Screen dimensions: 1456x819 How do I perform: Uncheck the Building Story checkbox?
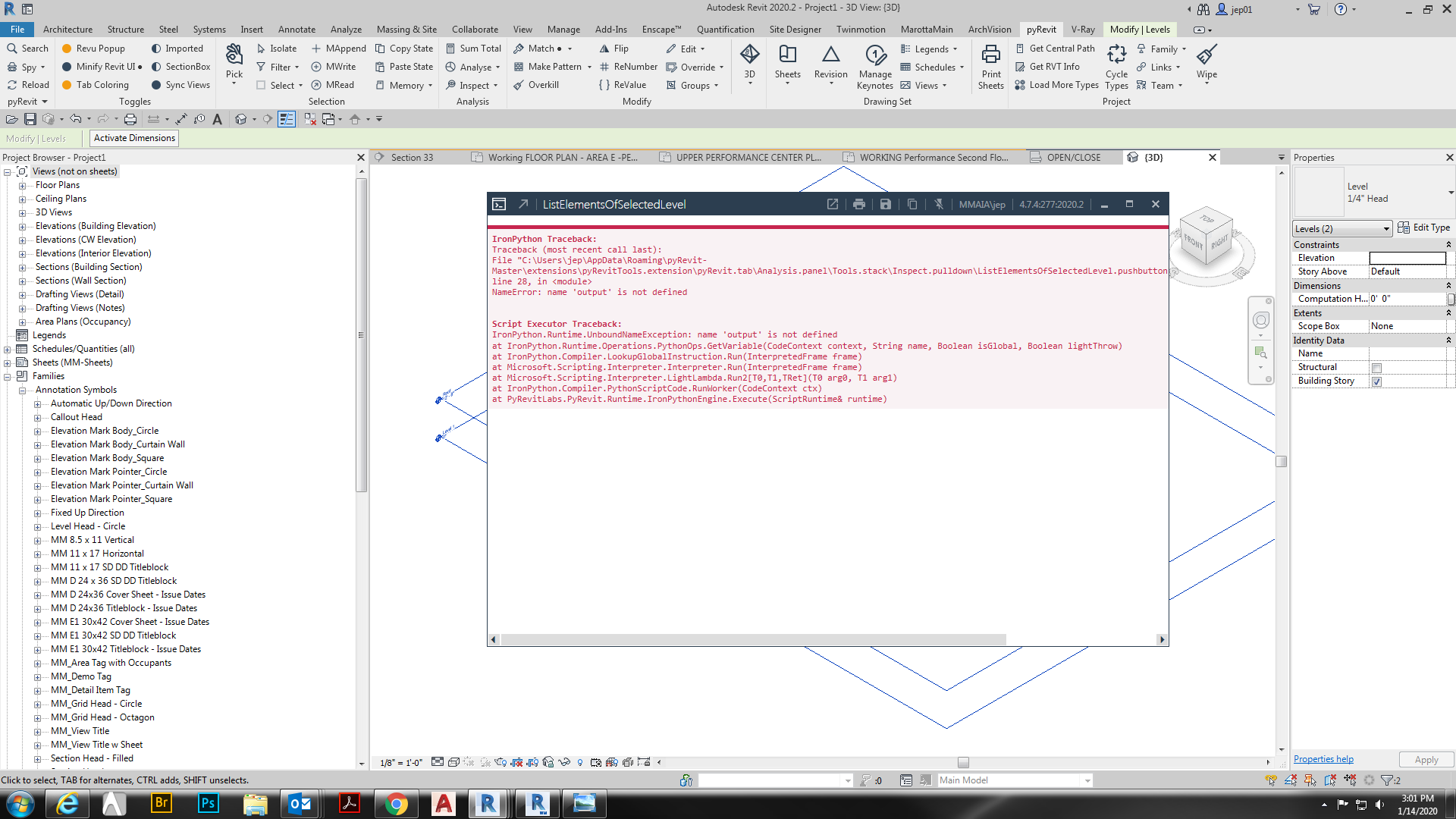click(x=1377, y=381)
